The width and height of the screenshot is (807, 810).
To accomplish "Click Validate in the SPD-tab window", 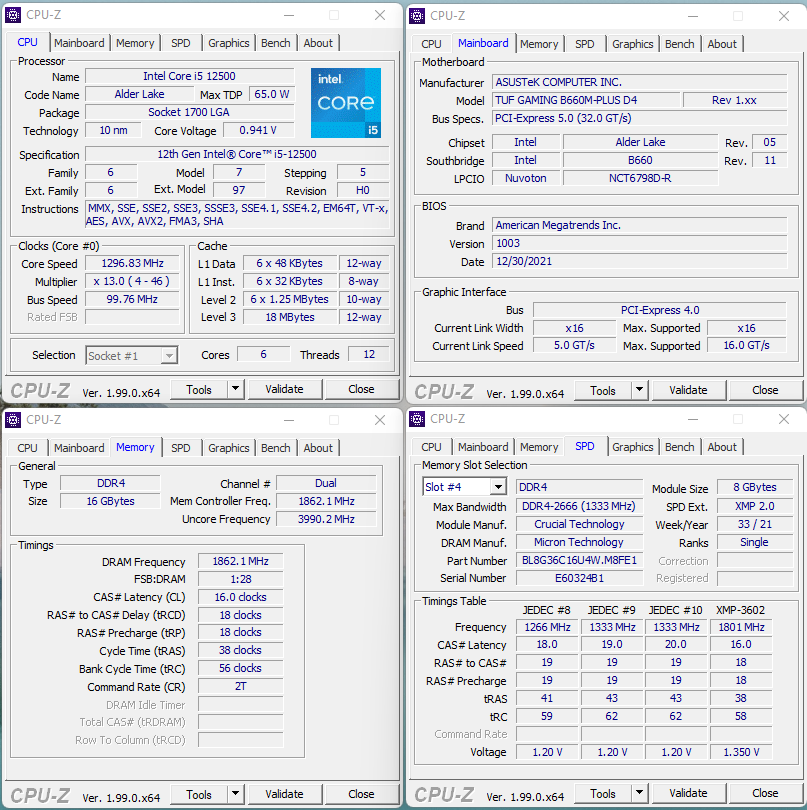I will click(689, 793).
